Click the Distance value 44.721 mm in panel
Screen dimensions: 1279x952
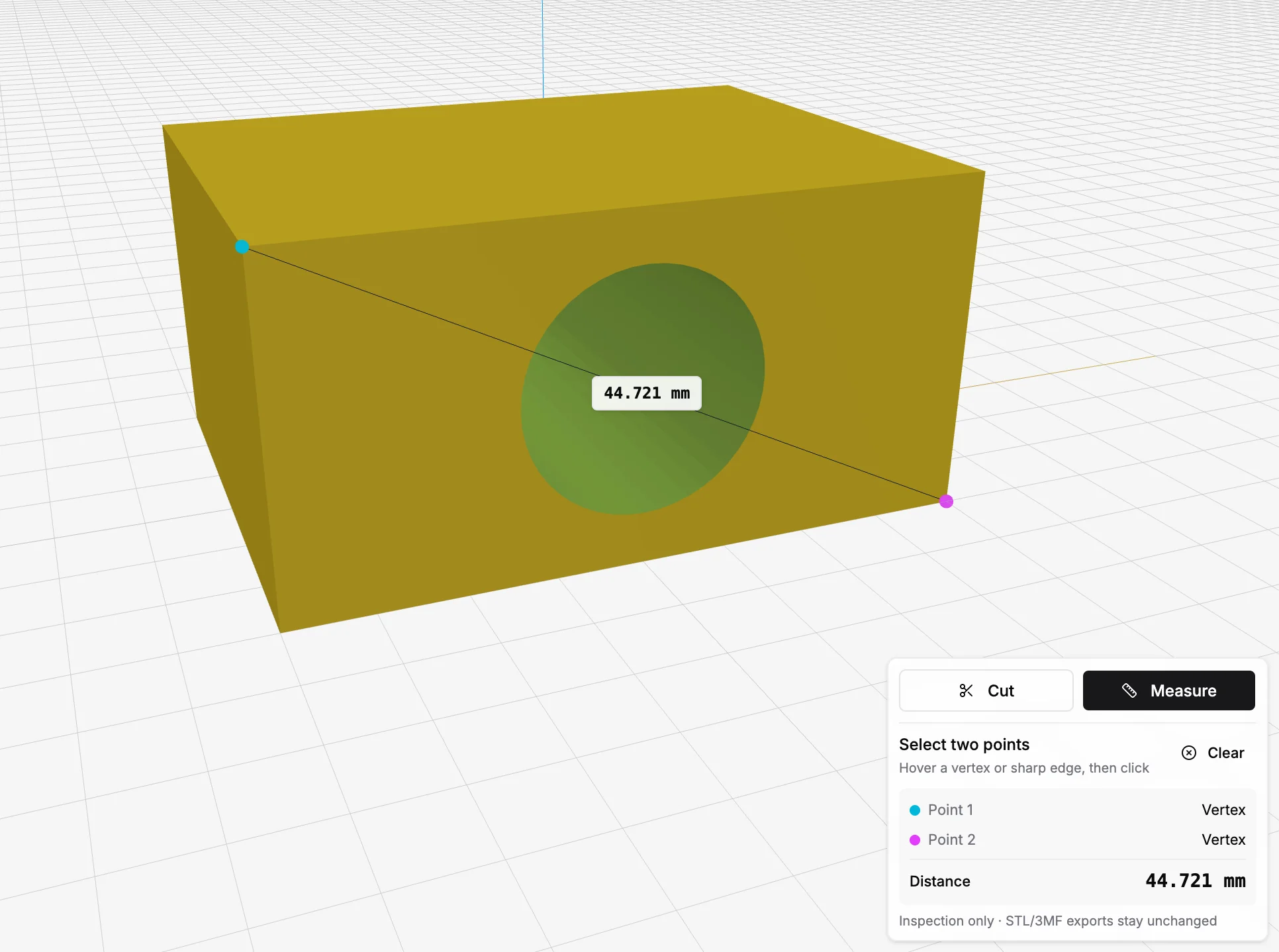point(1195,881)
